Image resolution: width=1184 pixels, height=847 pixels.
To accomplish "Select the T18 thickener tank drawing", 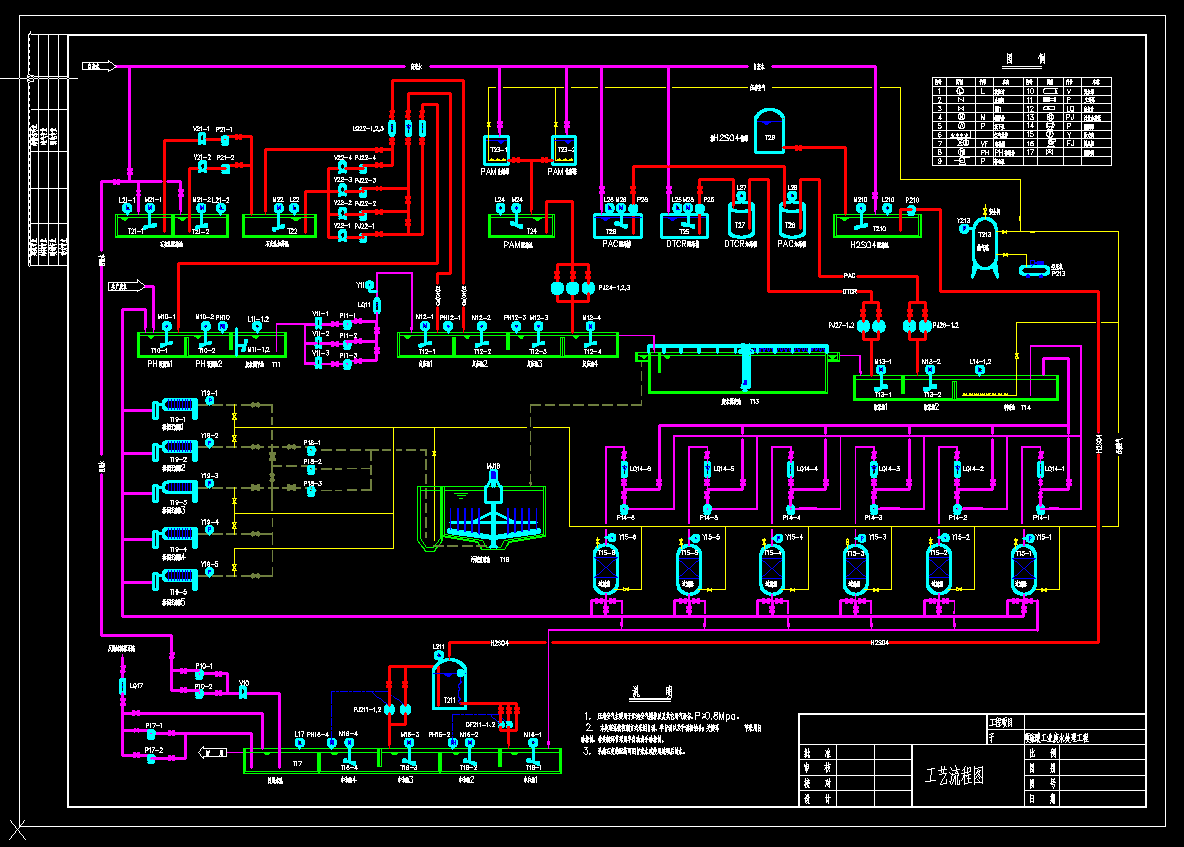I will [482, 519].
